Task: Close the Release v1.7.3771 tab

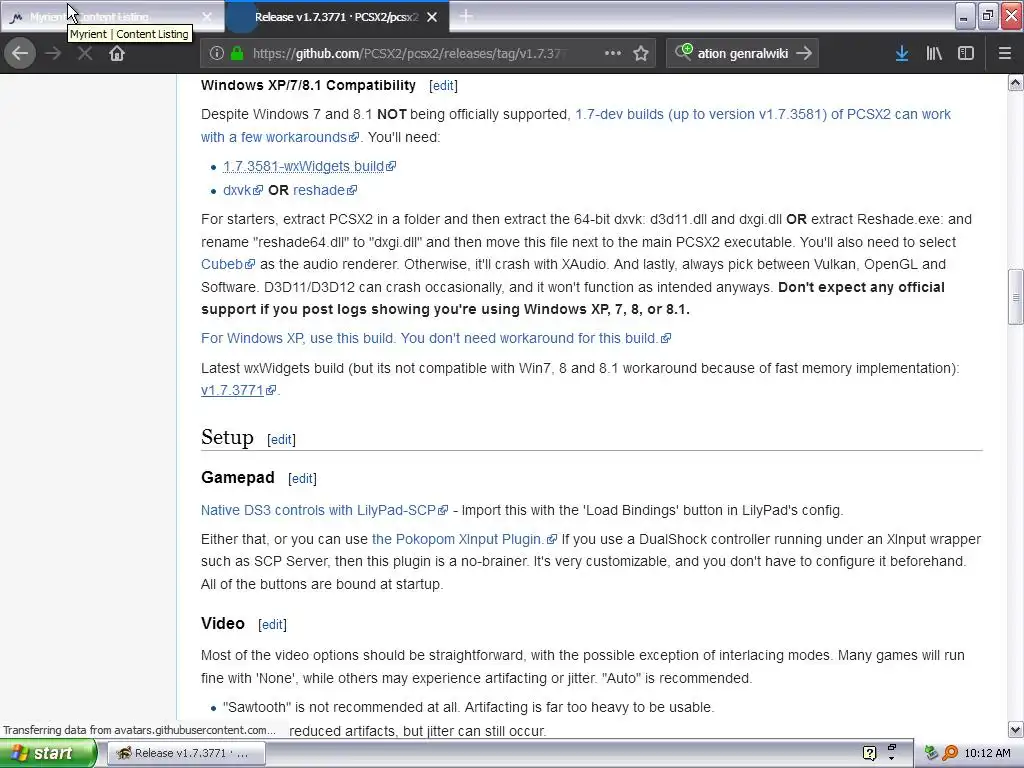Action: [x=432, y=17]
